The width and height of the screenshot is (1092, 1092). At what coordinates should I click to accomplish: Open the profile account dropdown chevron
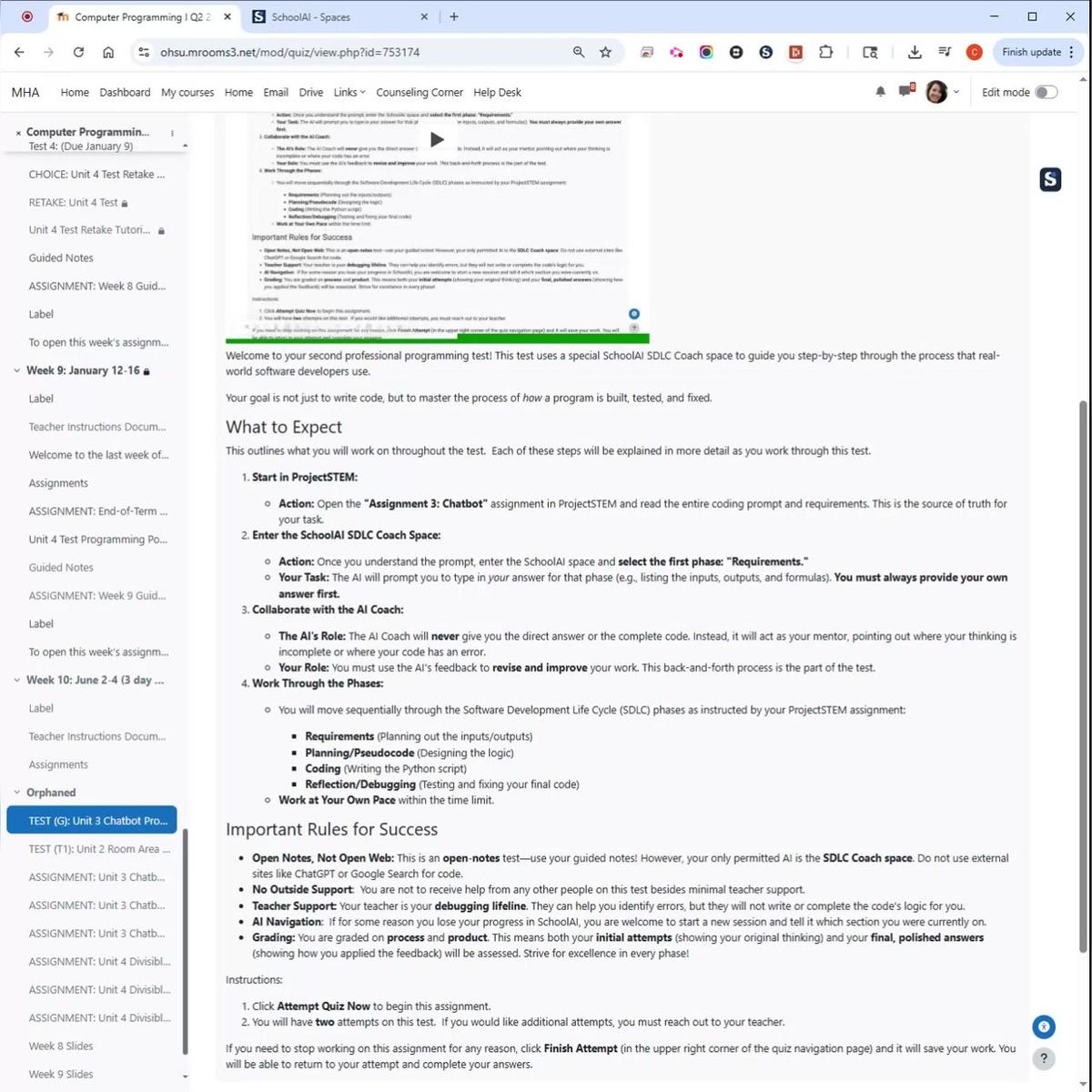tap(955, 92)
